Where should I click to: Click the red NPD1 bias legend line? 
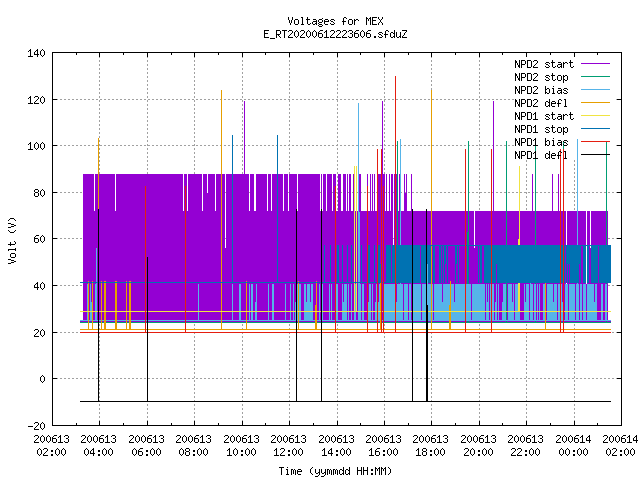coord(595,142)
